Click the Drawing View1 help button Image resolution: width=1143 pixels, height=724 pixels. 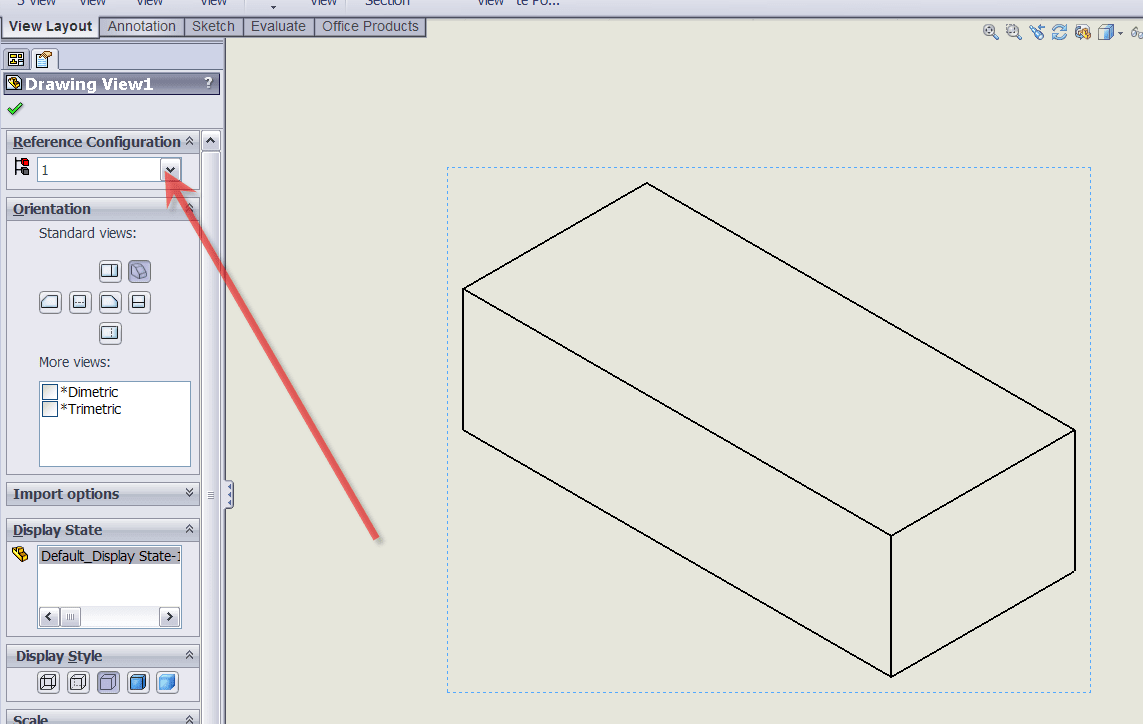(x=208, y=83)
